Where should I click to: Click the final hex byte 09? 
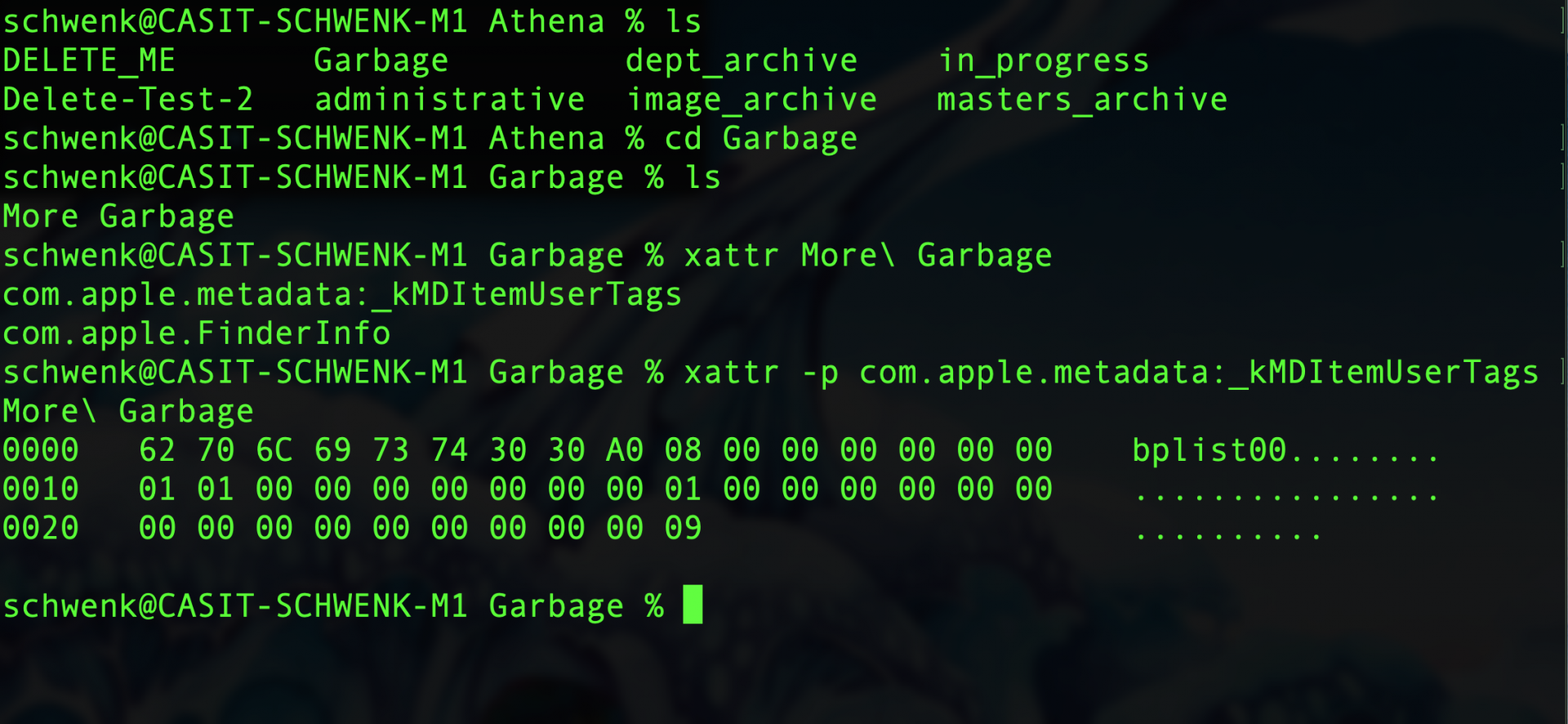pos(683,529)
